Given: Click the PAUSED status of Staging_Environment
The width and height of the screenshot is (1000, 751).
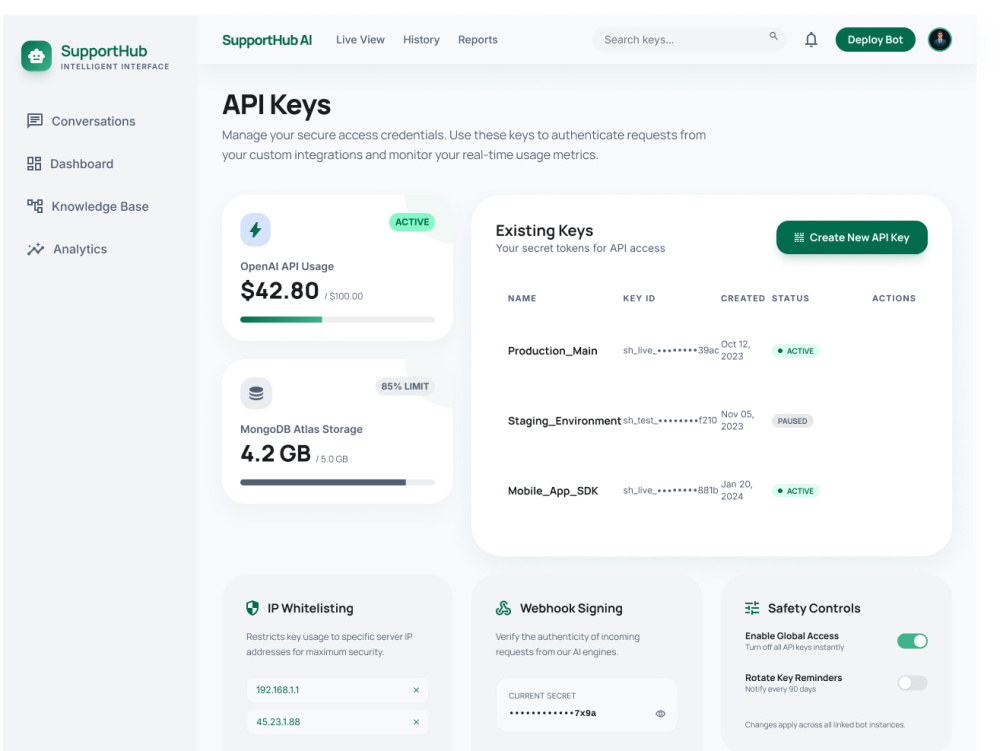Looking at the screenshot, I should (x=792, y=421).
